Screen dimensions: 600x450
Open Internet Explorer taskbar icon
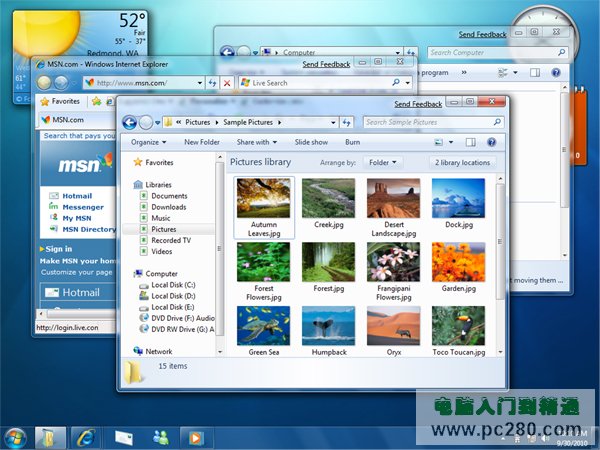pyautogui.click(x=86, y=438)
